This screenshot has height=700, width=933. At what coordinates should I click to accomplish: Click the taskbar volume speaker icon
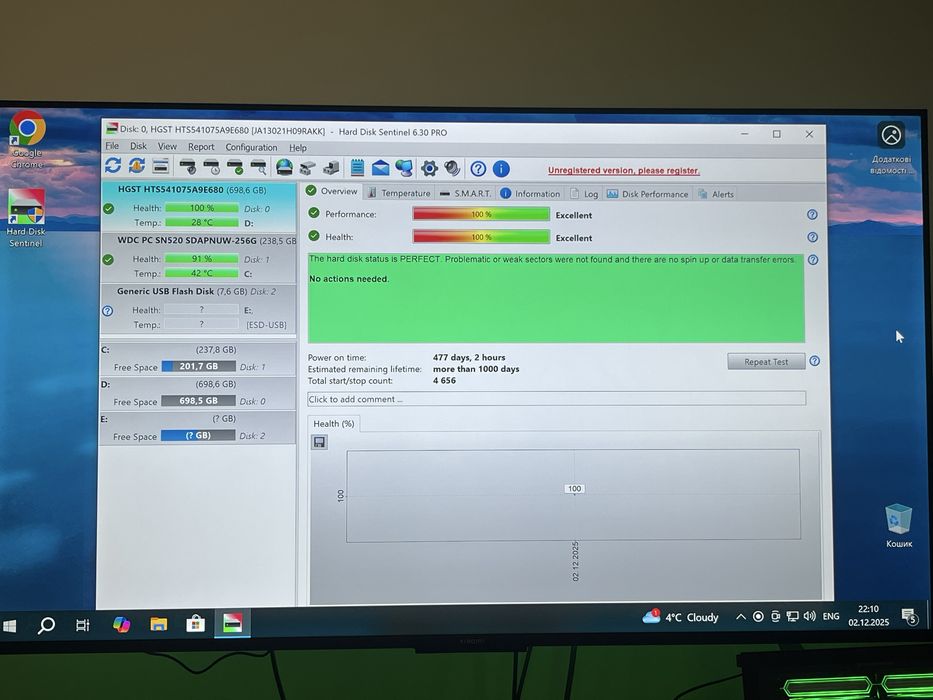tap(809, 617)
